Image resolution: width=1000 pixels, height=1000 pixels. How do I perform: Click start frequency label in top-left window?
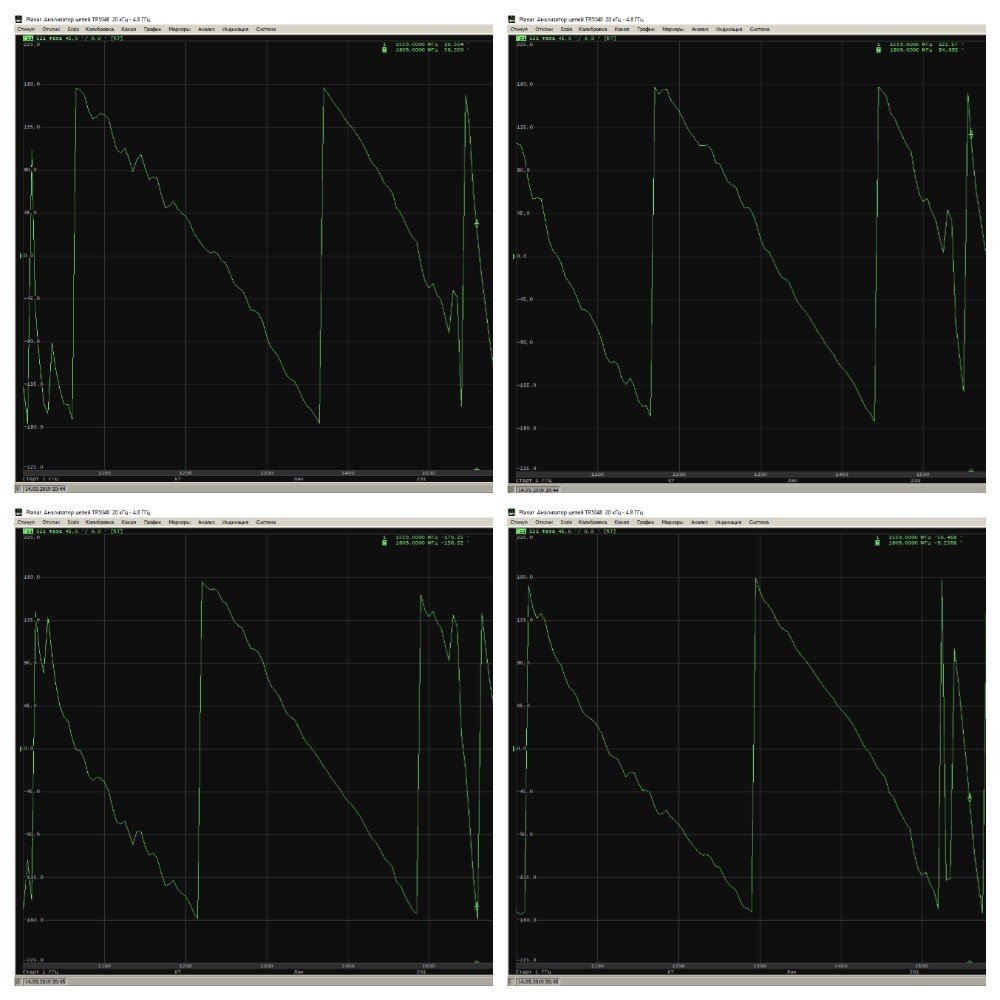pyautogui.click(x=41, y=478)
